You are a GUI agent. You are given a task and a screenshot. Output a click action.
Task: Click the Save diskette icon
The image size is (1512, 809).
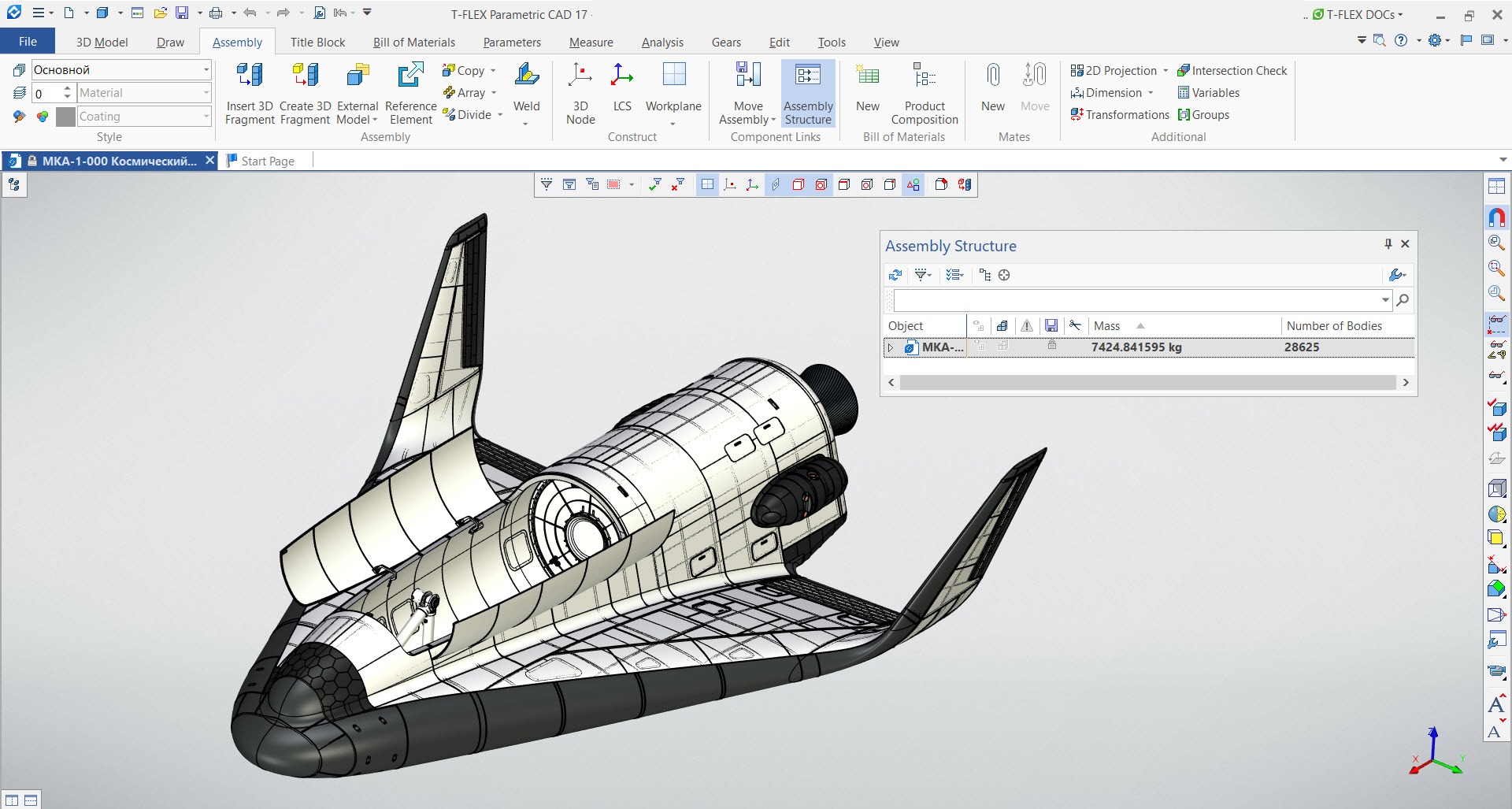pos(182,13)
